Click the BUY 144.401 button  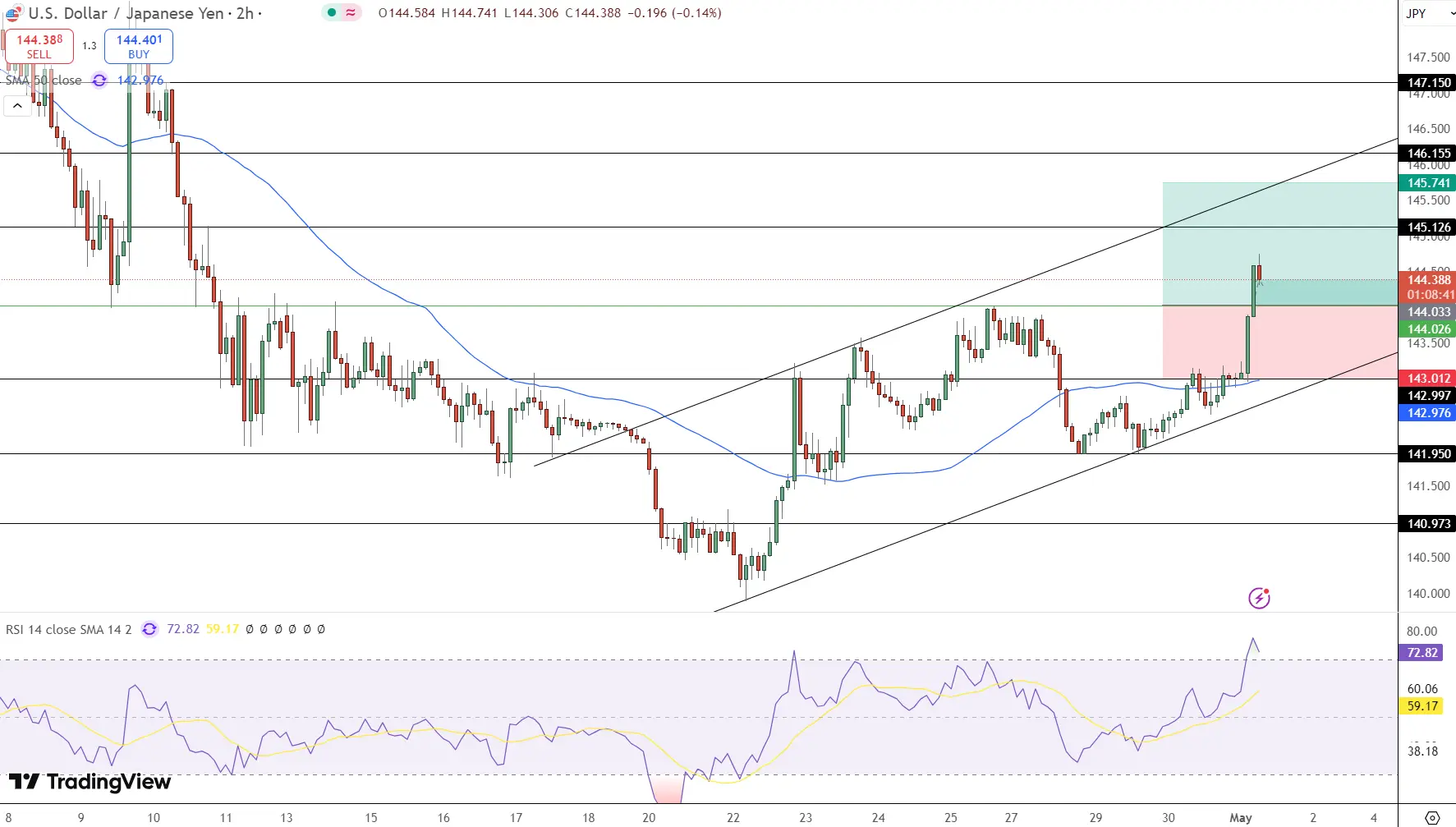pyautogui.click(x=139, y=46)
